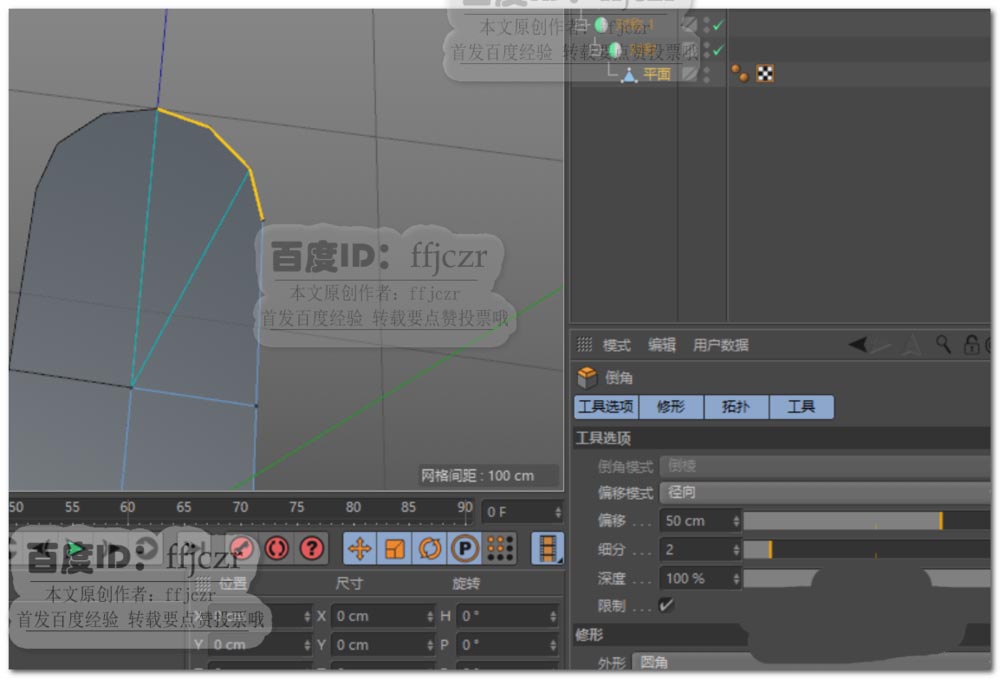Open the filmstrip playback options icon
This screenshot has width=1000, height=679.
[547, 548]
